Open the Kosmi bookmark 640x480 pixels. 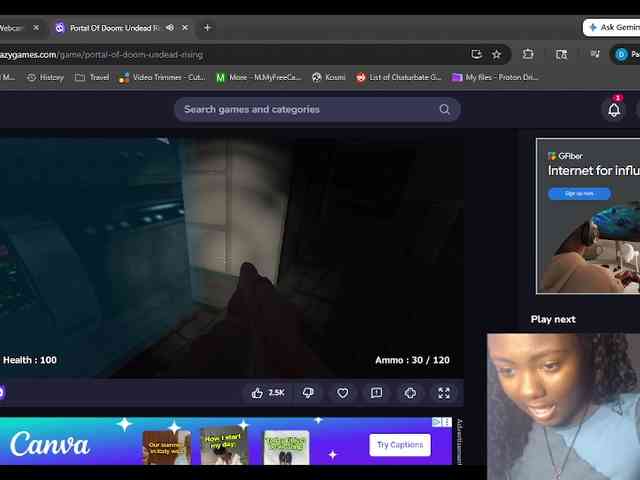point(329,77)
